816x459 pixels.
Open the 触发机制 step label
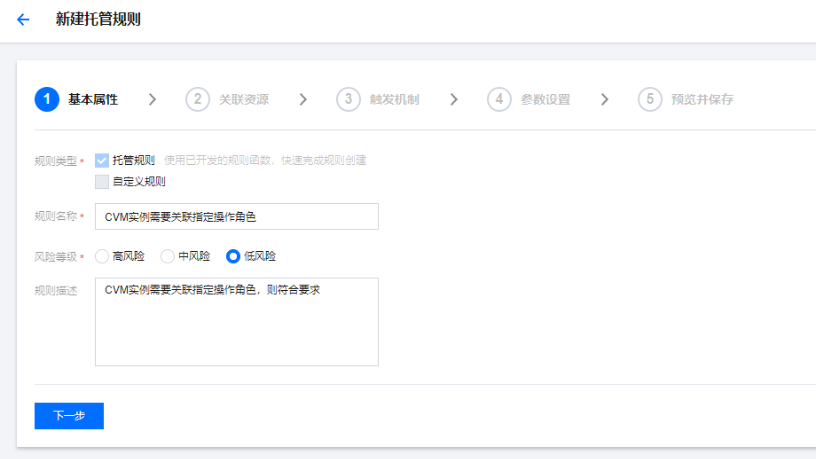pyautogui.click(x=394, y=99)
